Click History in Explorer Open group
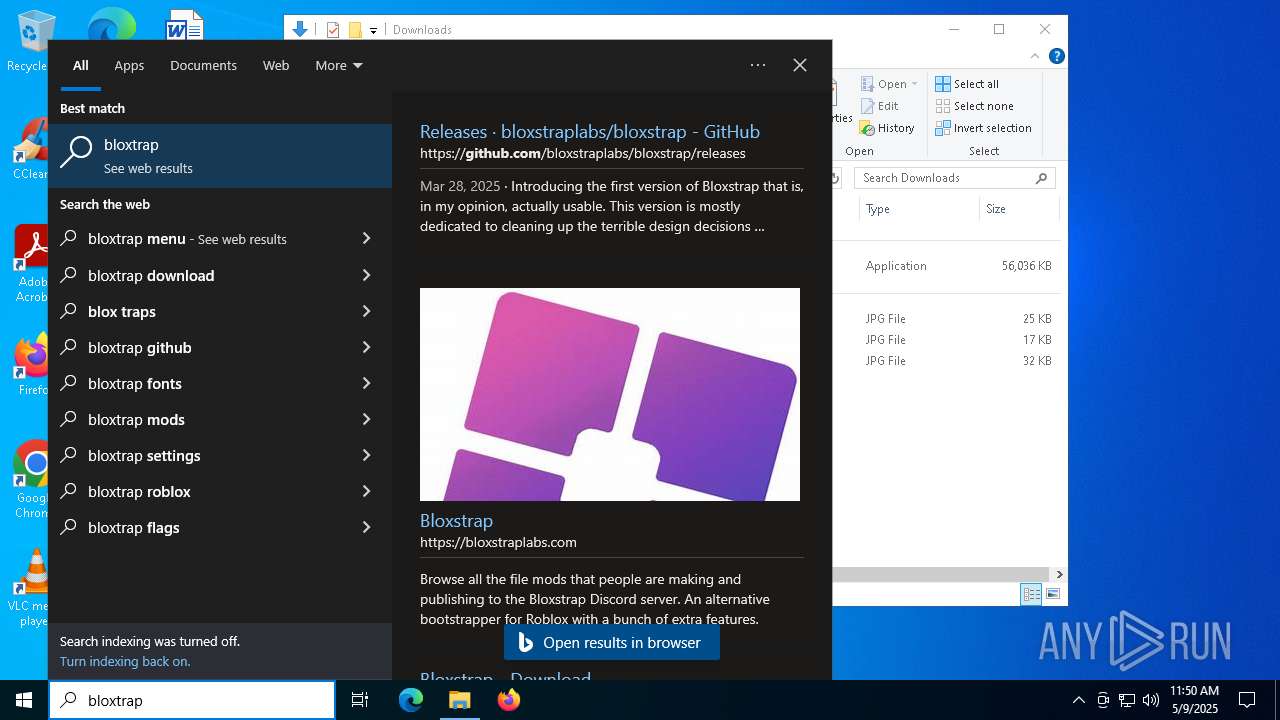 tap(887, 128)
